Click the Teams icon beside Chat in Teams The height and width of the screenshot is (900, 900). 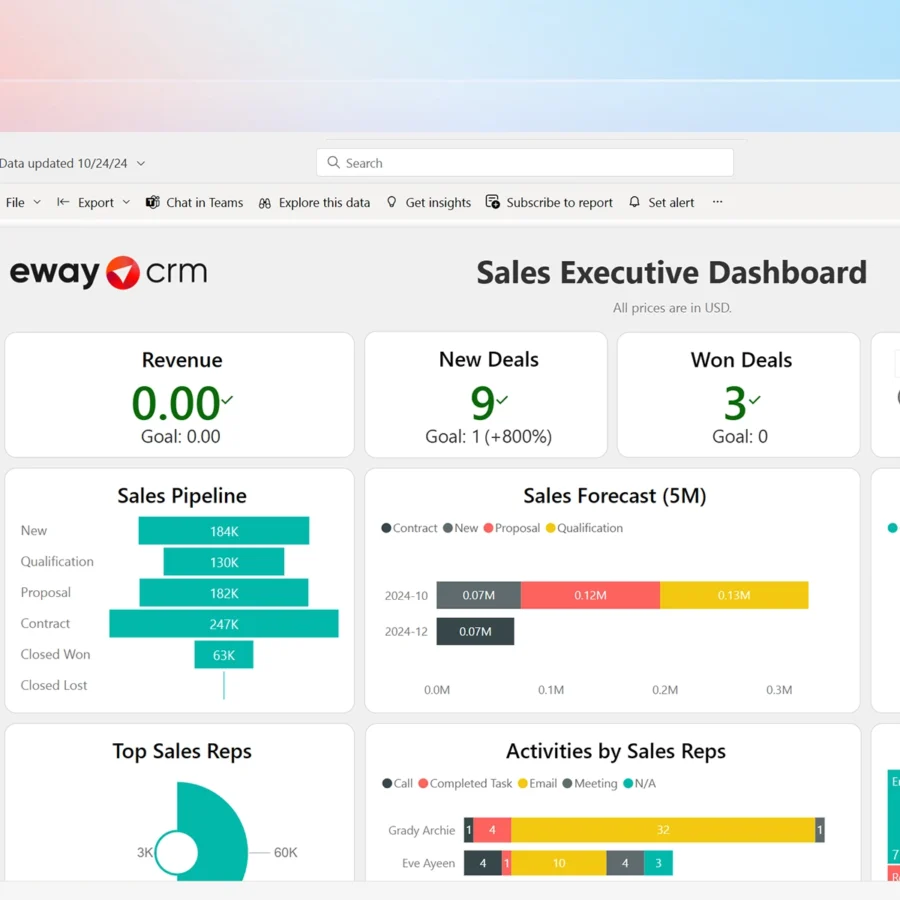click(x=153, y=202)
